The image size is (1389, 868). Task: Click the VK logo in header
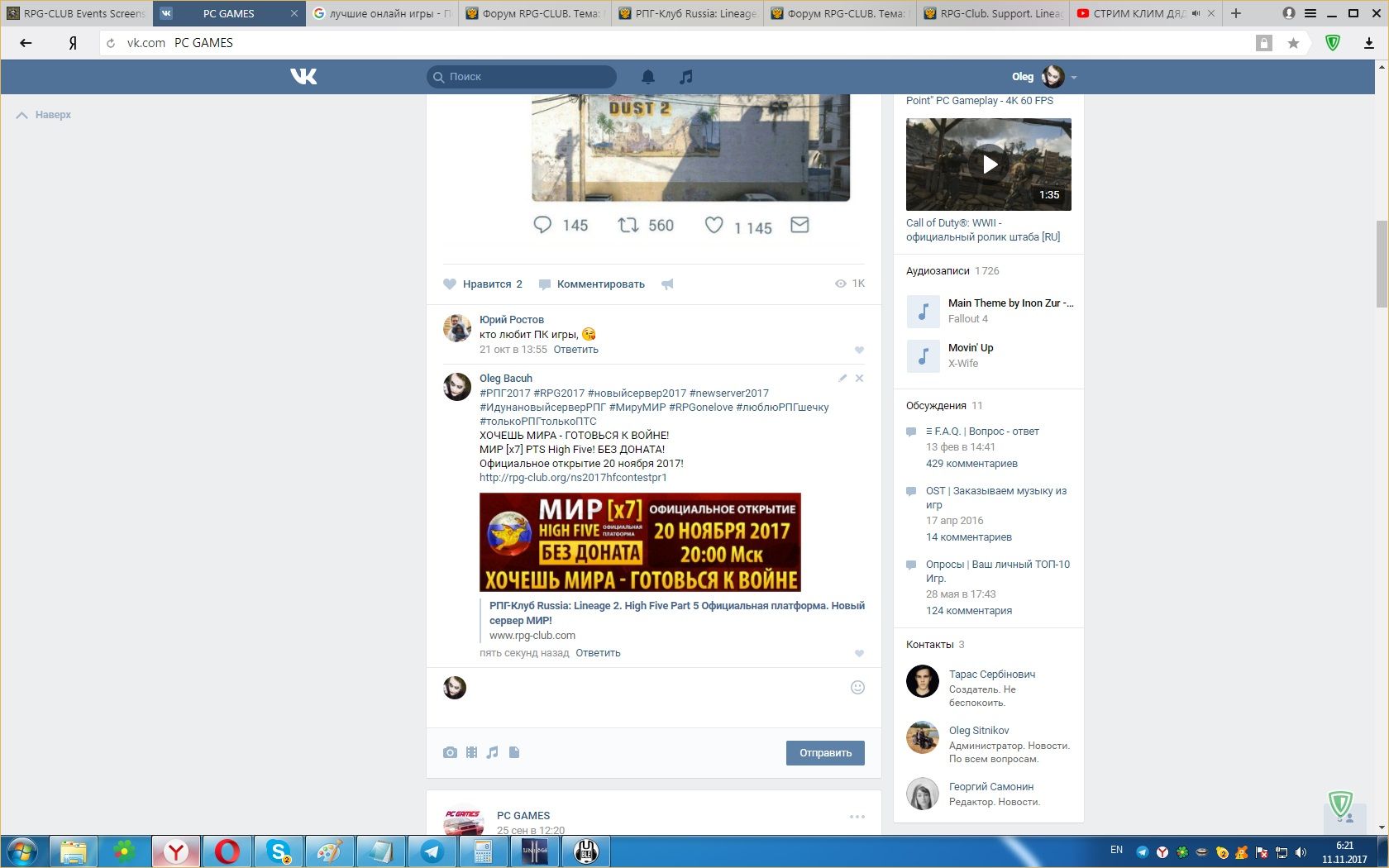pos(303,77)
